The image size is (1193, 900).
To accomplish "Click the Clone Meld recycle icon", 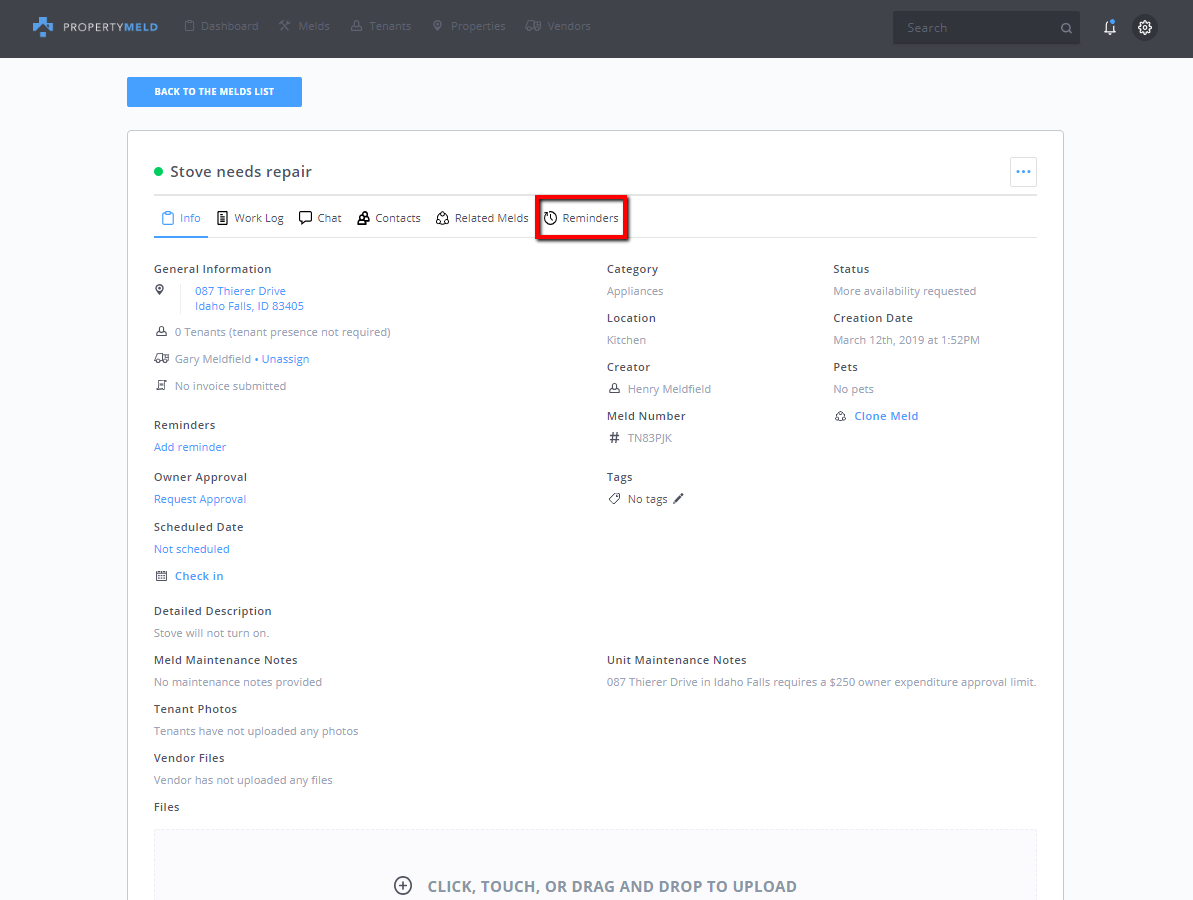I will pos(840,416).
